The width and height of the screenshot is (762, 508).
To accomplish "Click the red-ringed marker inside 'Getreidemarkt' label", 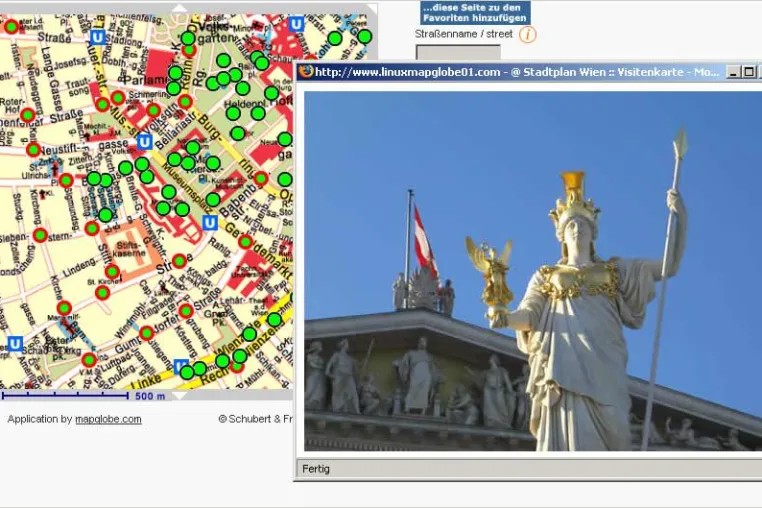I will pyautogui.click(x=246, y=241).
